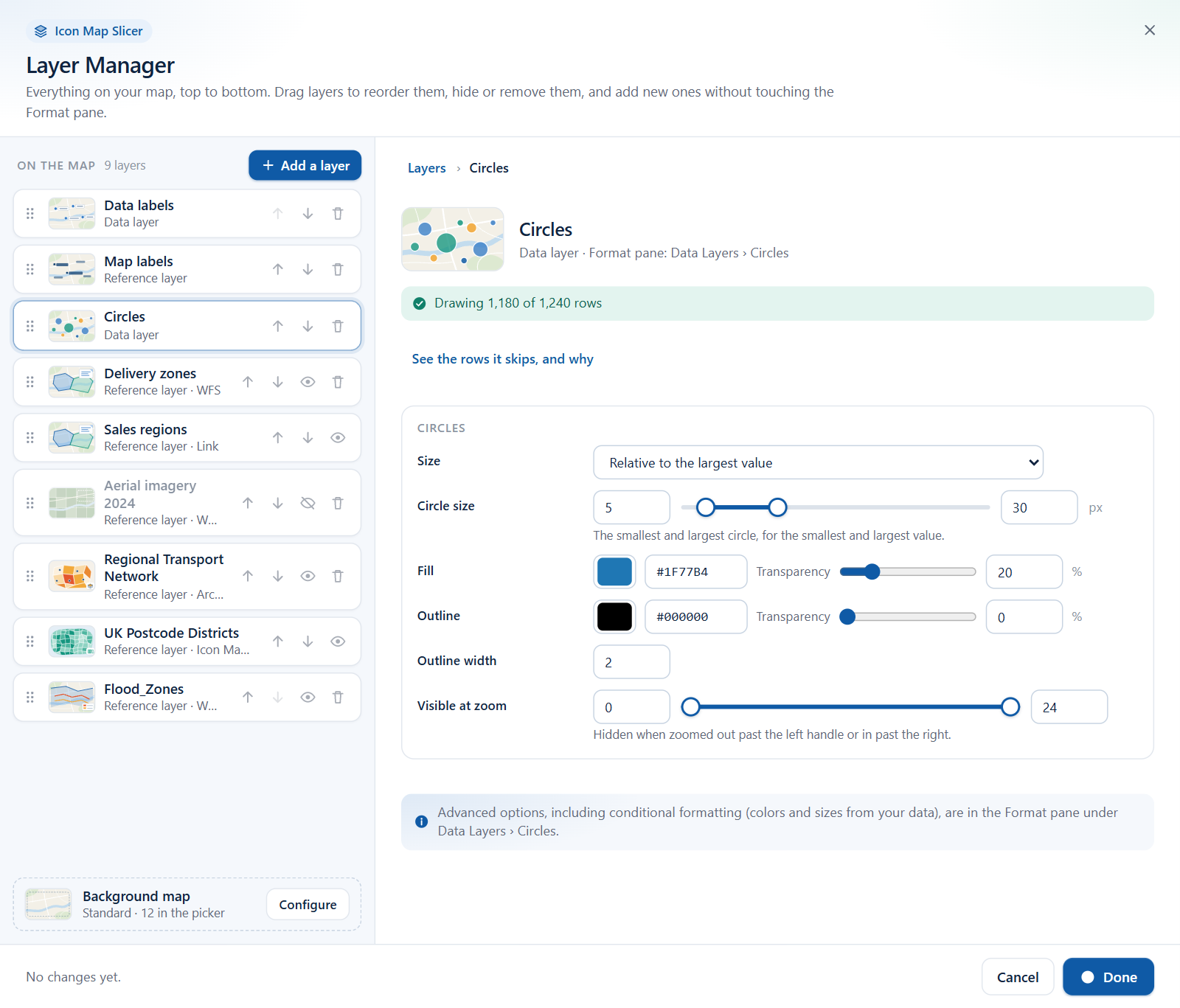Open See the rows it skips link
The width and height of the screenshot is (1180, 1008).
(502, 359)
